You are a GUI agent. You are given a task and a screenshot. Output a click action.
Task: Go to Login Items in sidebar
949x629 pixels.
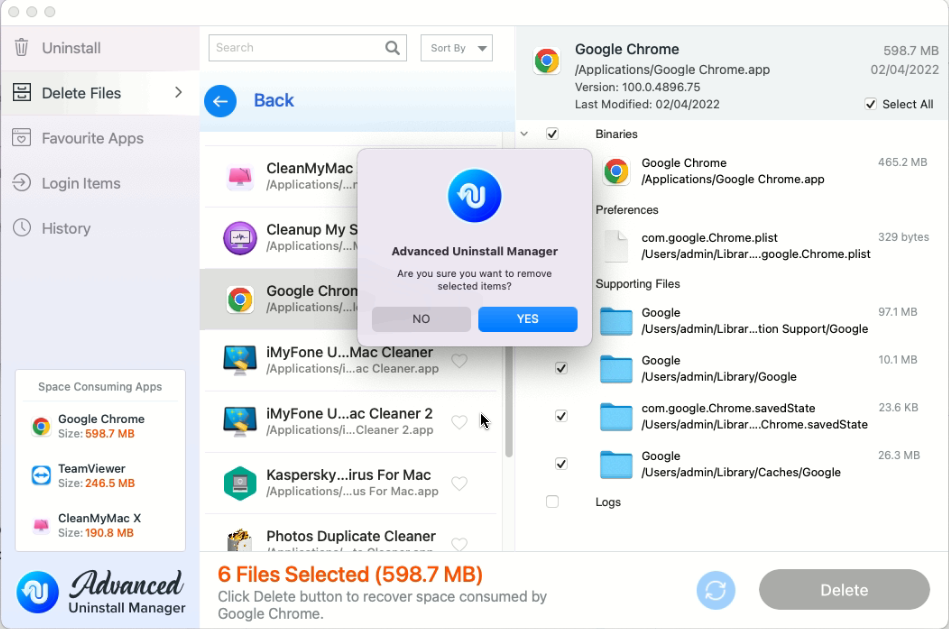(81, 183)
